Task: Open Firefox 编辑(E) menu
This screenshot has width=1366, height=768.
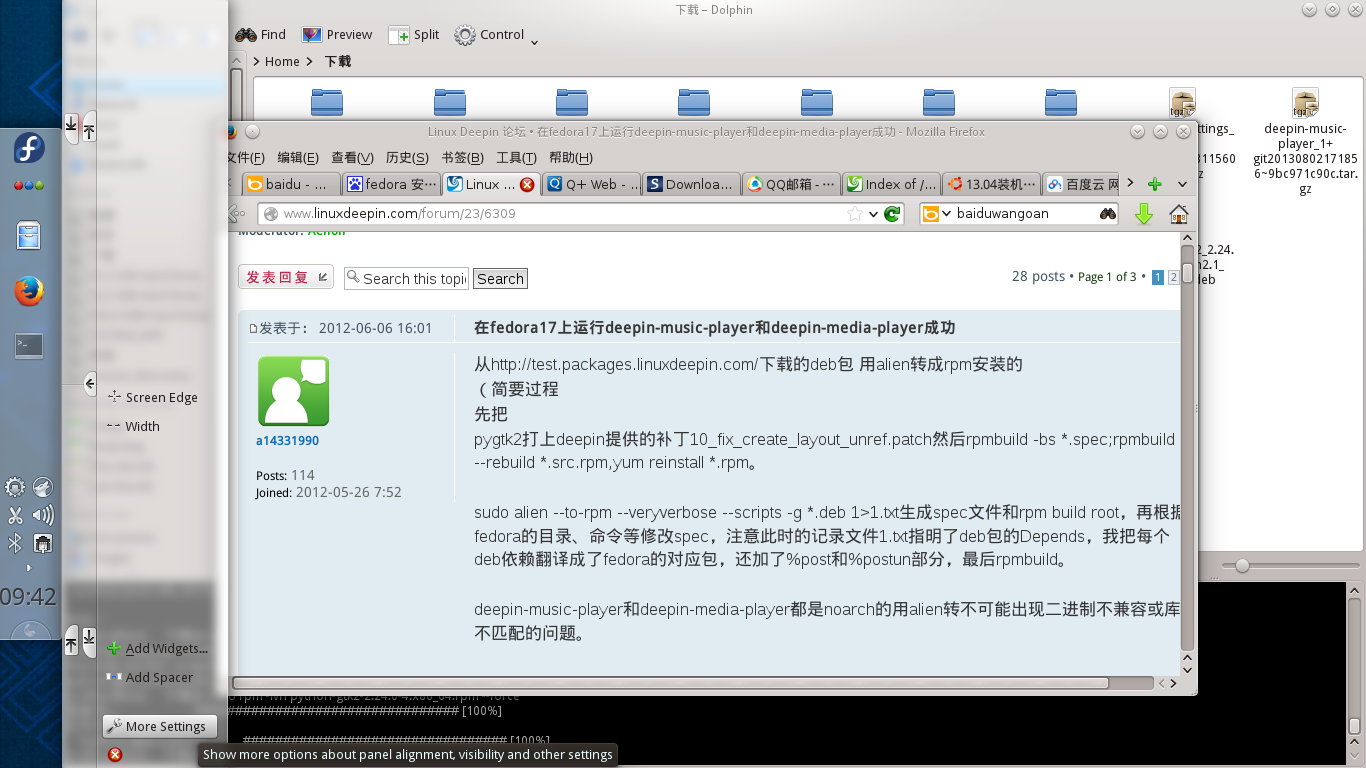Action: pos(298,158)
